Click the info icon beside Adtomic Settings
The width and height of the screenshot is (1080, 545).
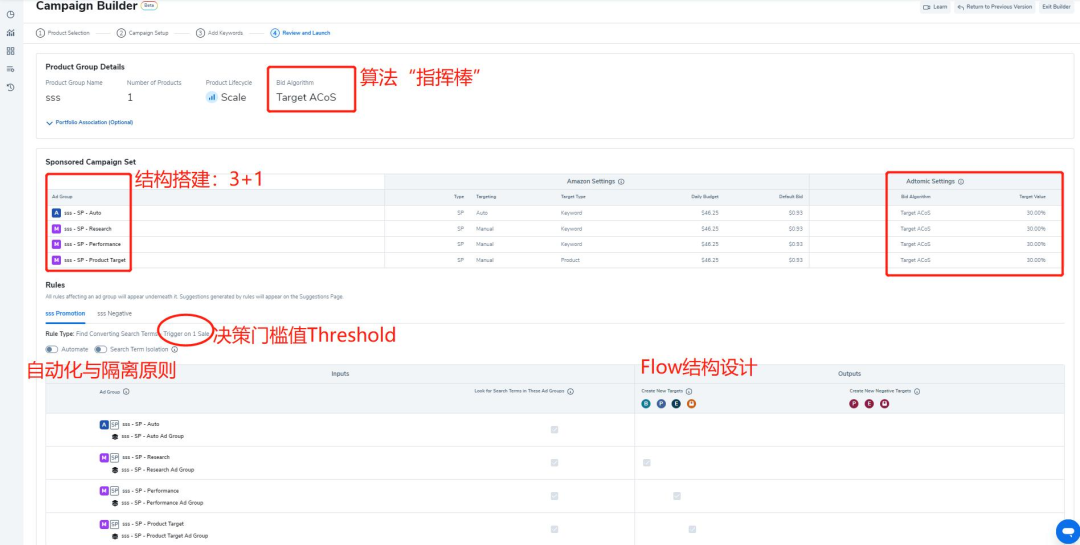pos(961,182)
